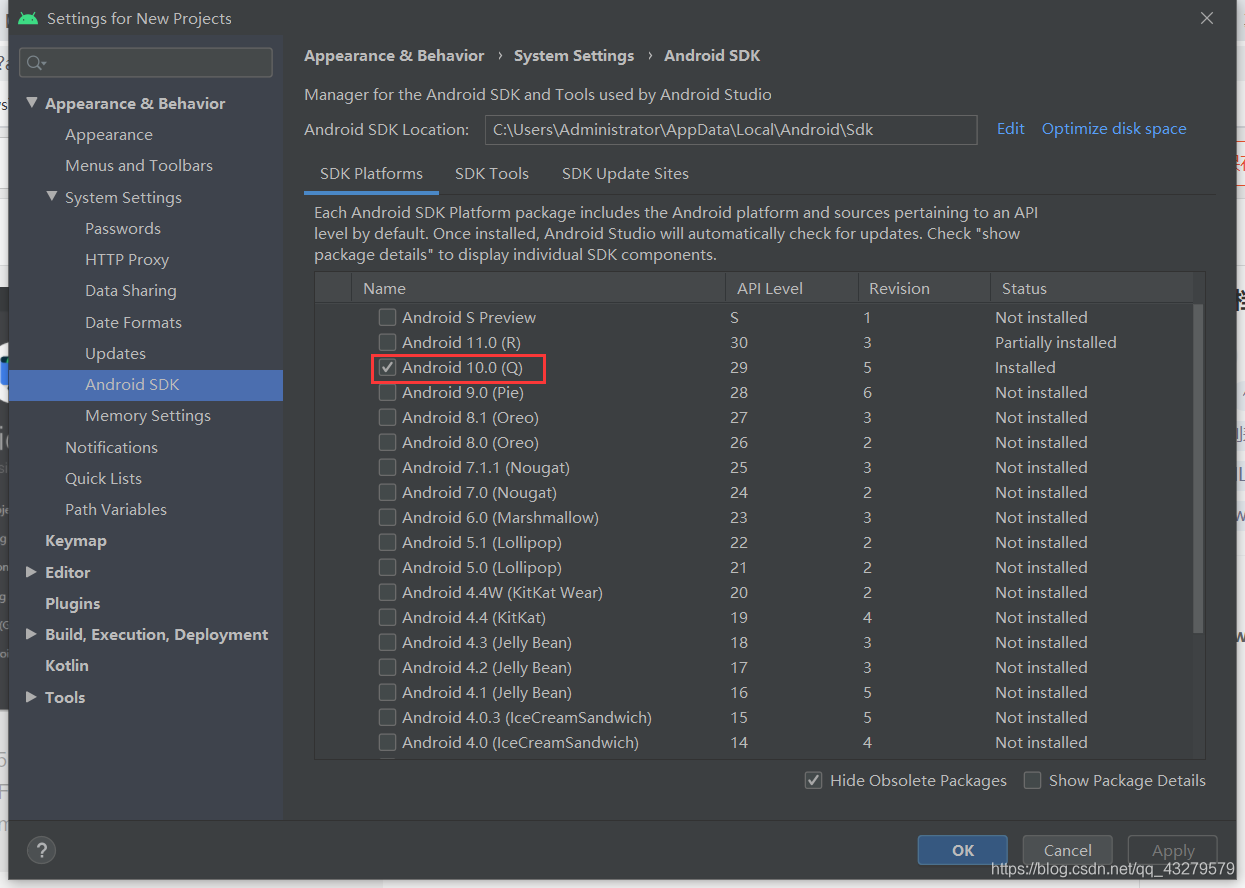Open the Memory Settings page

148,416
